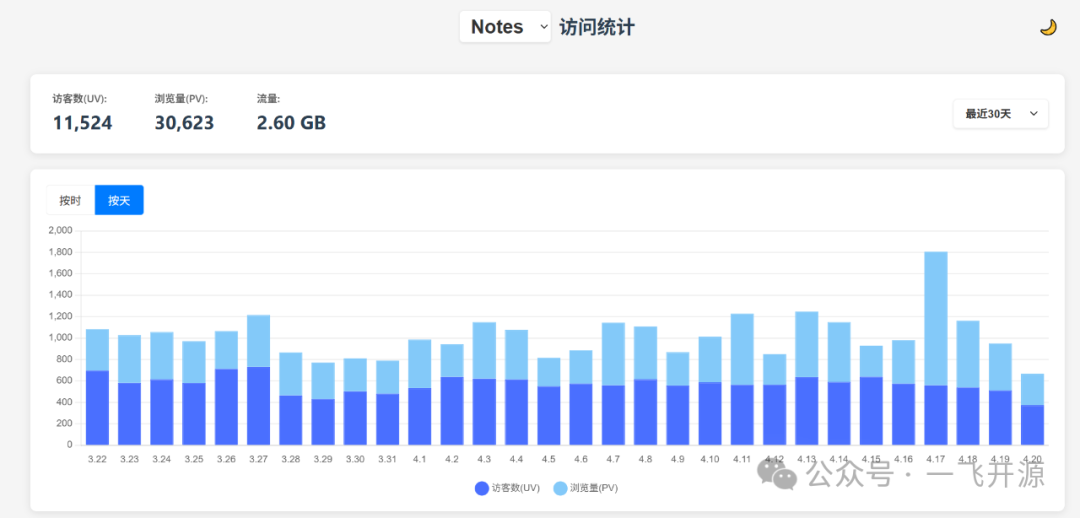This screenshot has height=518, width=1080.
Task: Open the Notes site selector dropdown
Action: point(506,27)
